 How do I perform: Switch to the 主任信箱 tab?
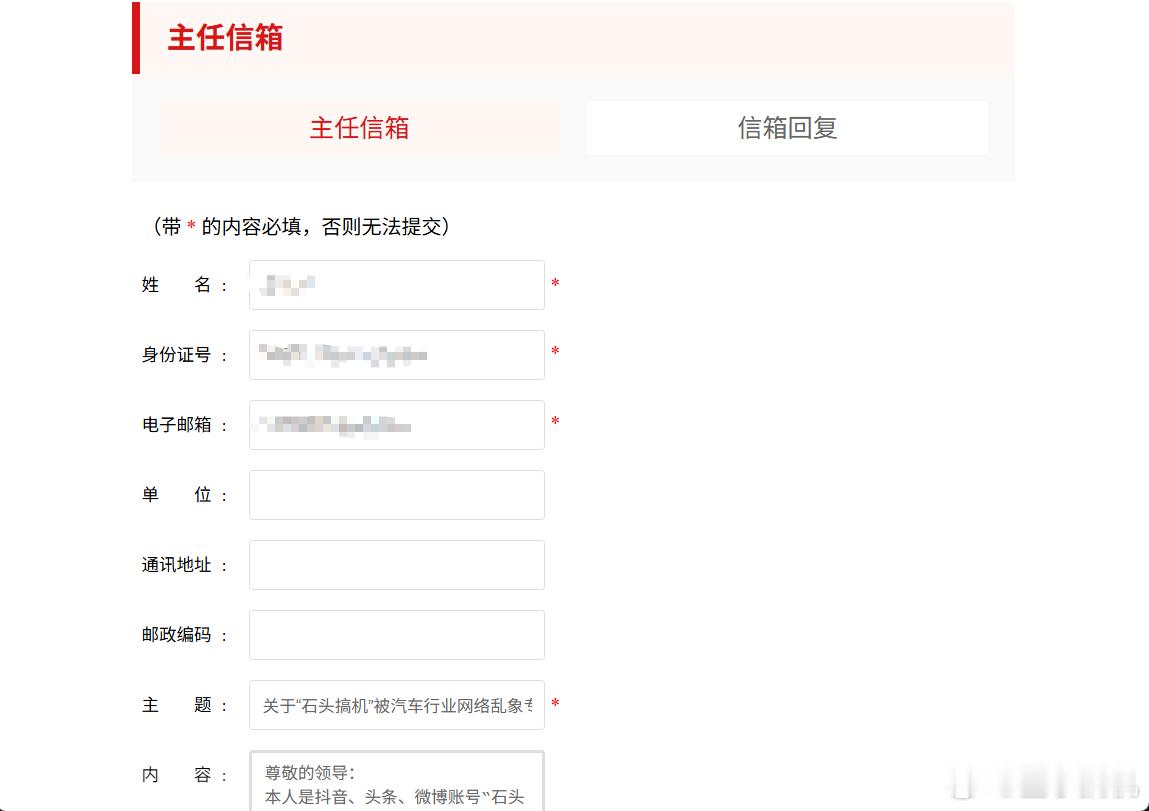tap(360, 127)
